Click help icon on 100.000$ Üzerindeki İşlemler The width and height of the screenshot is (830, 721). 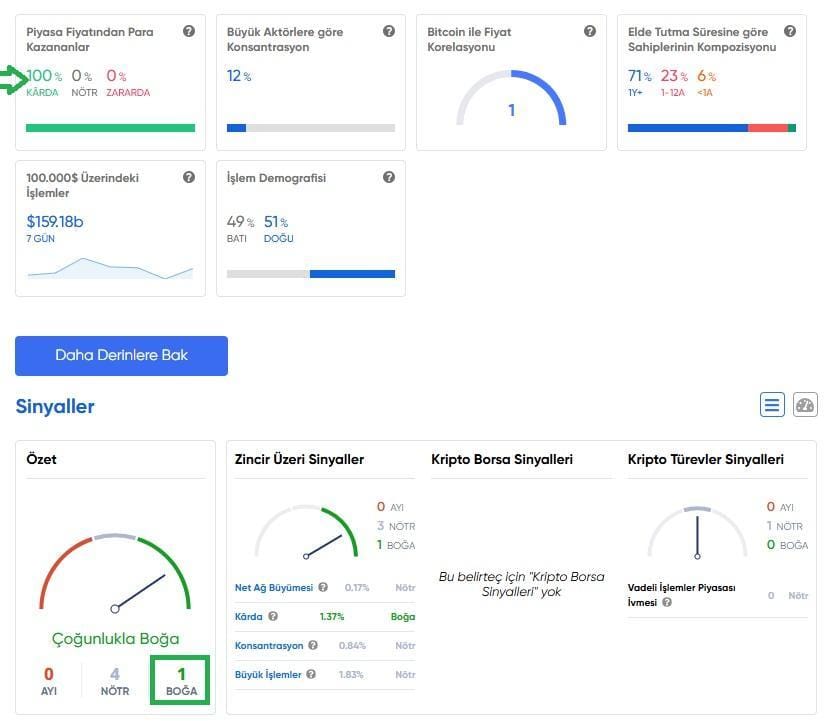pos(189,178)
